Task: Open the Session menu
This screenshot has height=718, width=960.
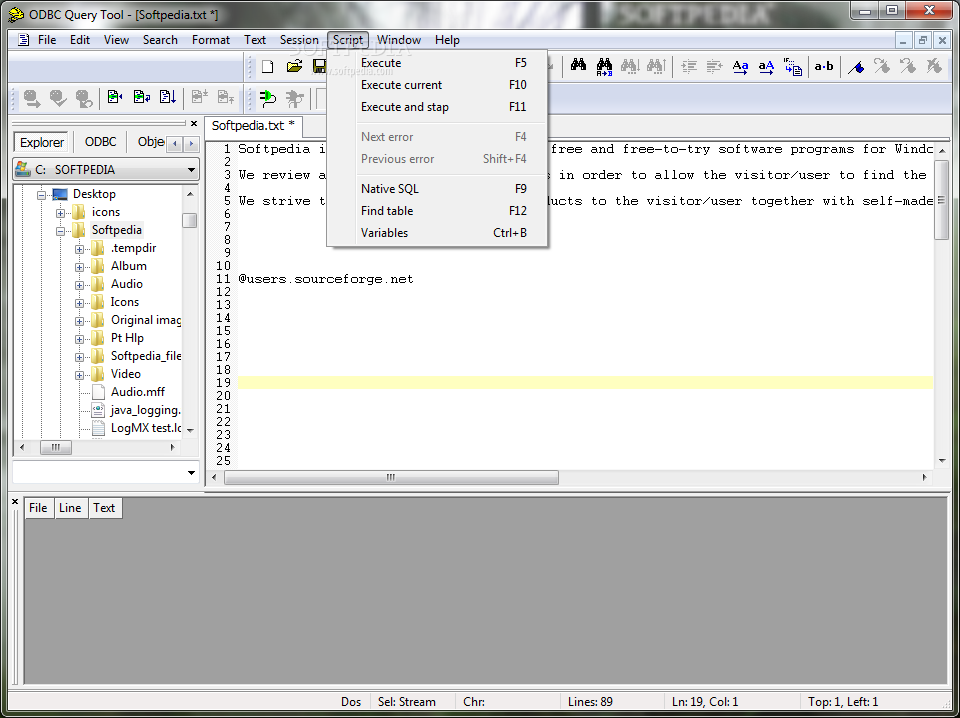Action: click(x=299, y=40)
